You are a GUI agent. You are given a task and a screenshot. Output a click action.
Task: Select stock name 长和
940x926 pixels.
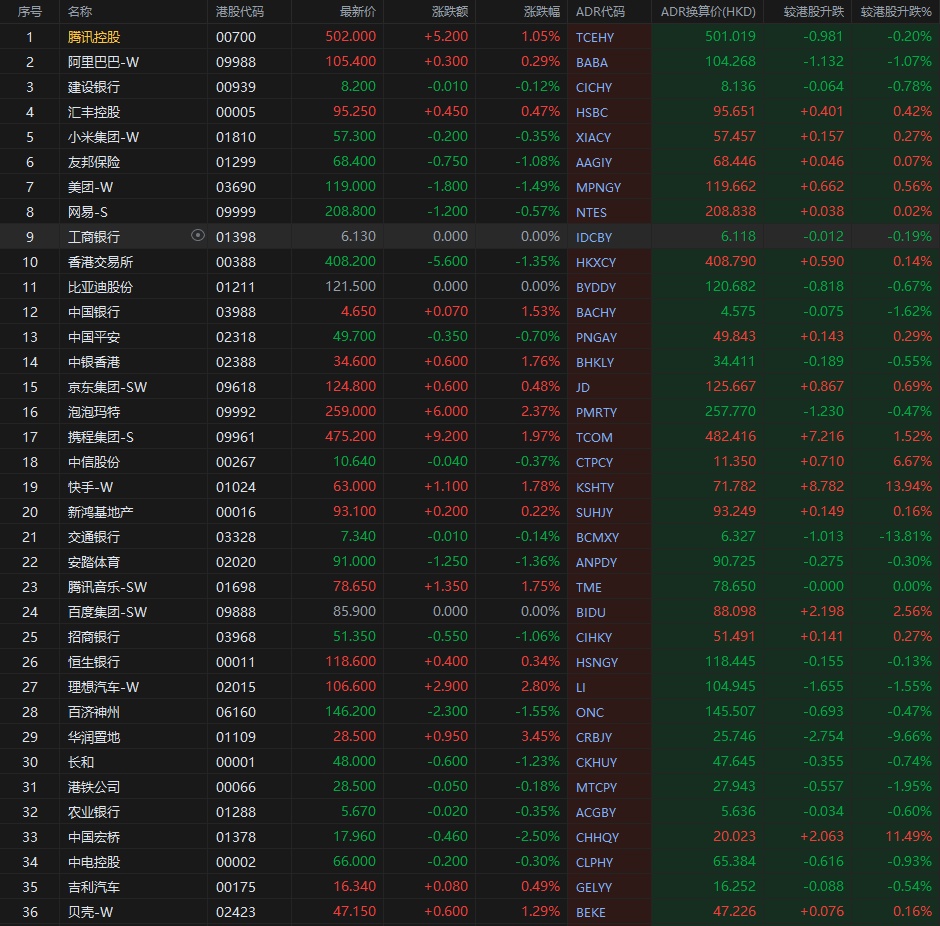(x=81, y=762)
